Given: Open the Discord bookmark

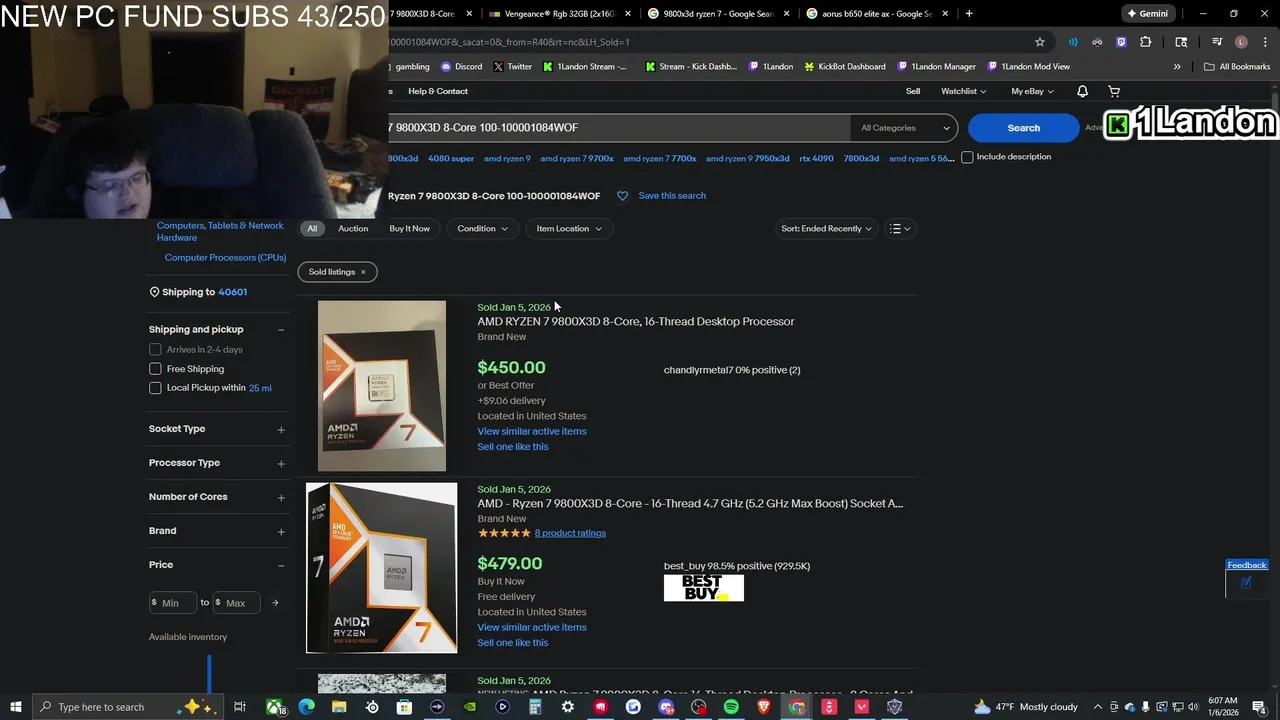Looking at the screenshot, I should click(x=461, y=67).
